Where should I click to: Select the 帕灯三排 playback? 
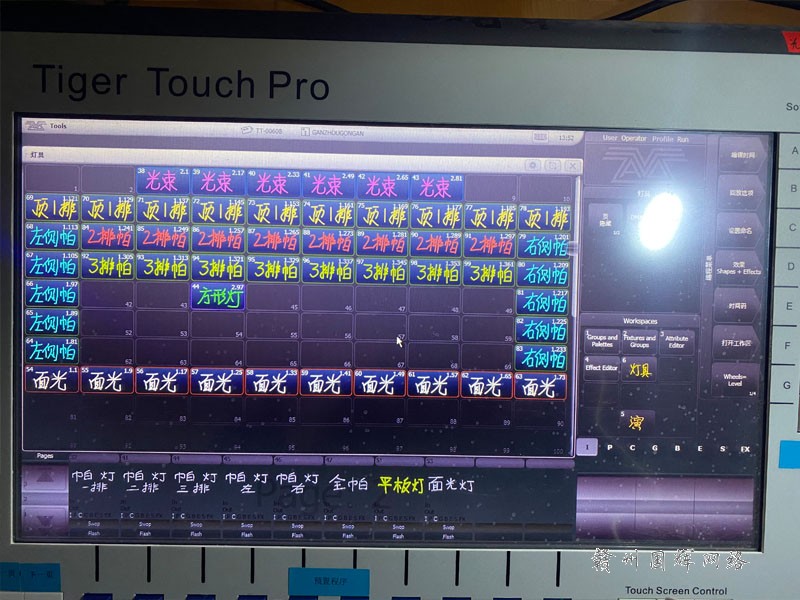click(x=196, y=483)
